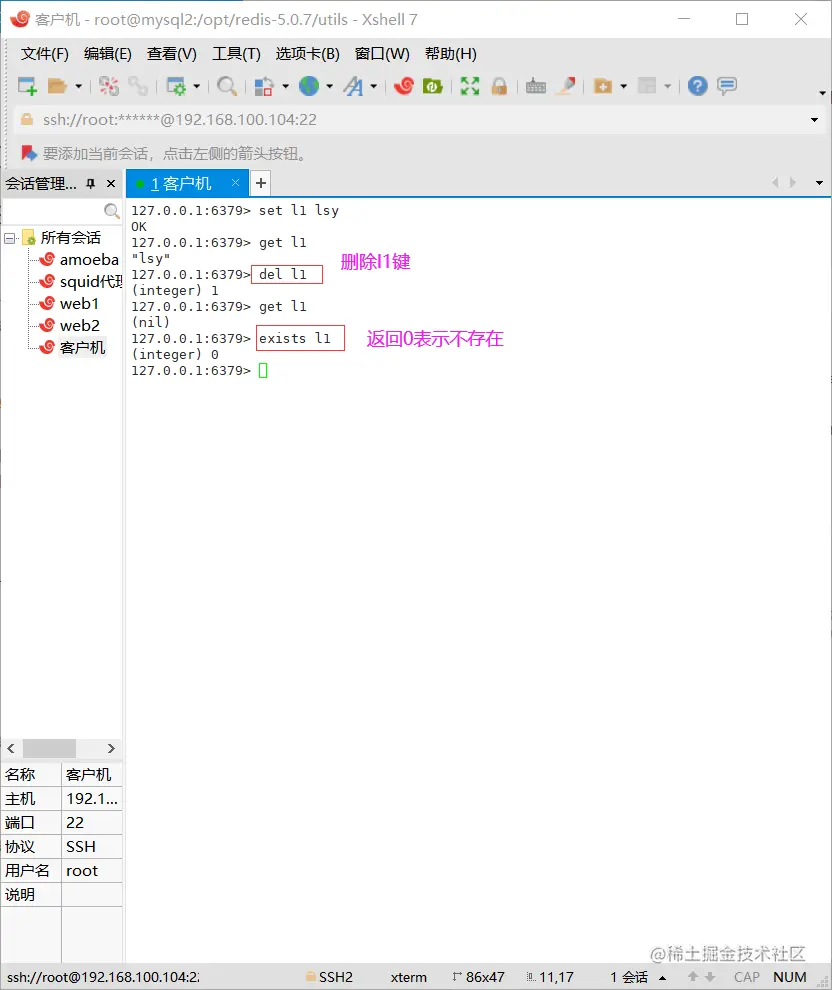
Task: Click the Find magnifier icon
Action: [x=227, y=86]
